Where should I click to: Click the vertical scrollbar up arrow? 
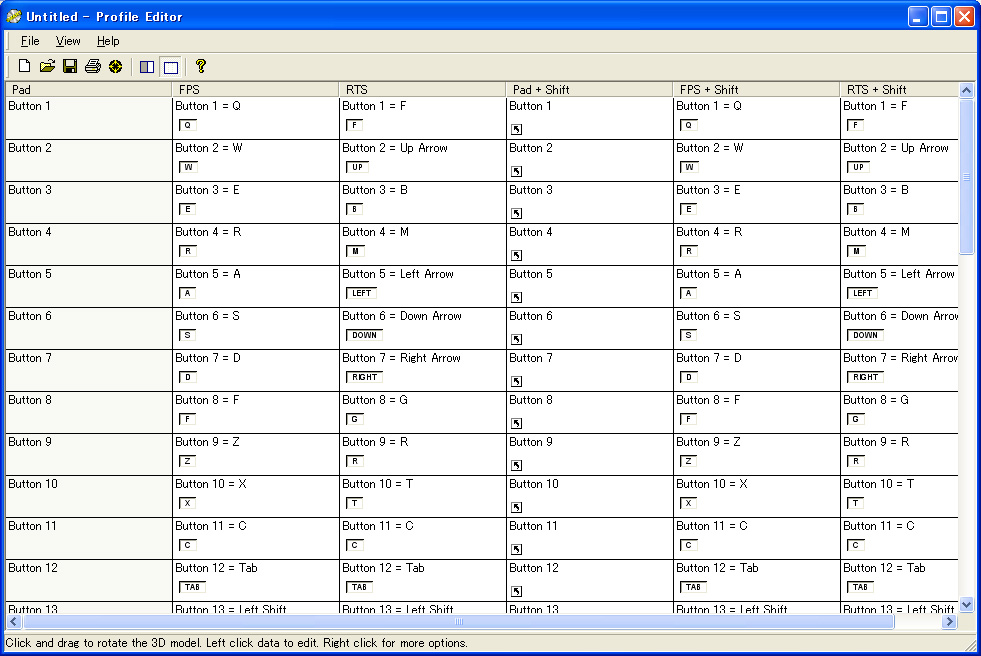pos(967,90)
